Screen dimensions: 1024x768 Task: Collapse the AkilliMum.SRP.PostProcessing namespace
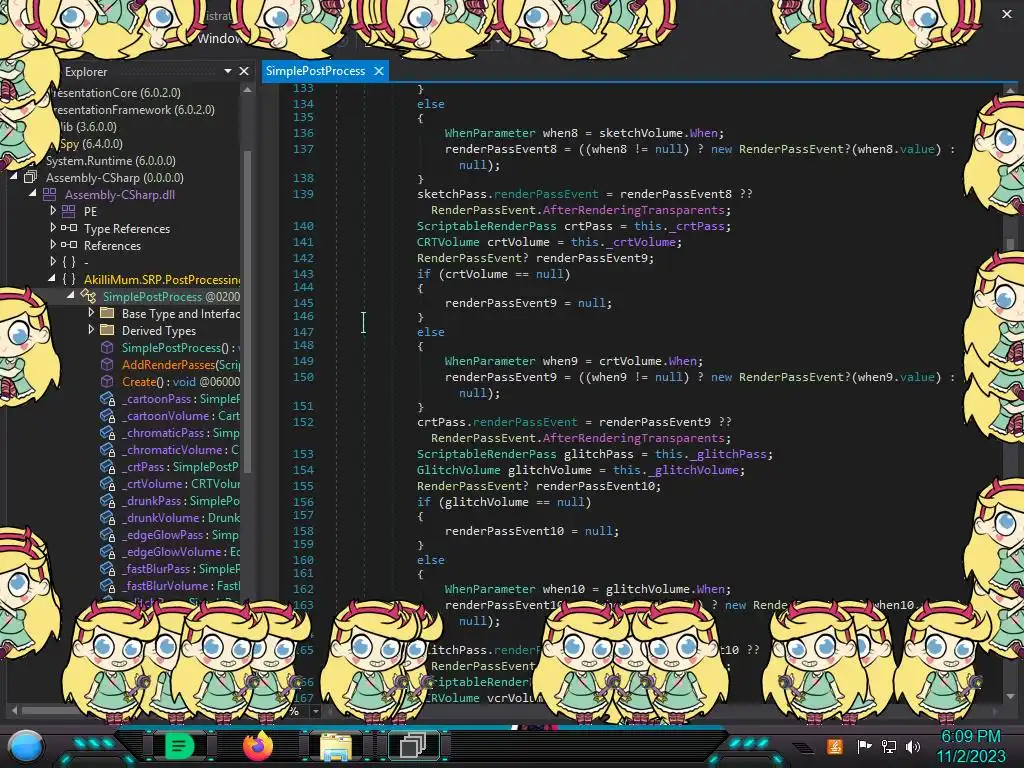pyautogui.click(x=52, y=278)
